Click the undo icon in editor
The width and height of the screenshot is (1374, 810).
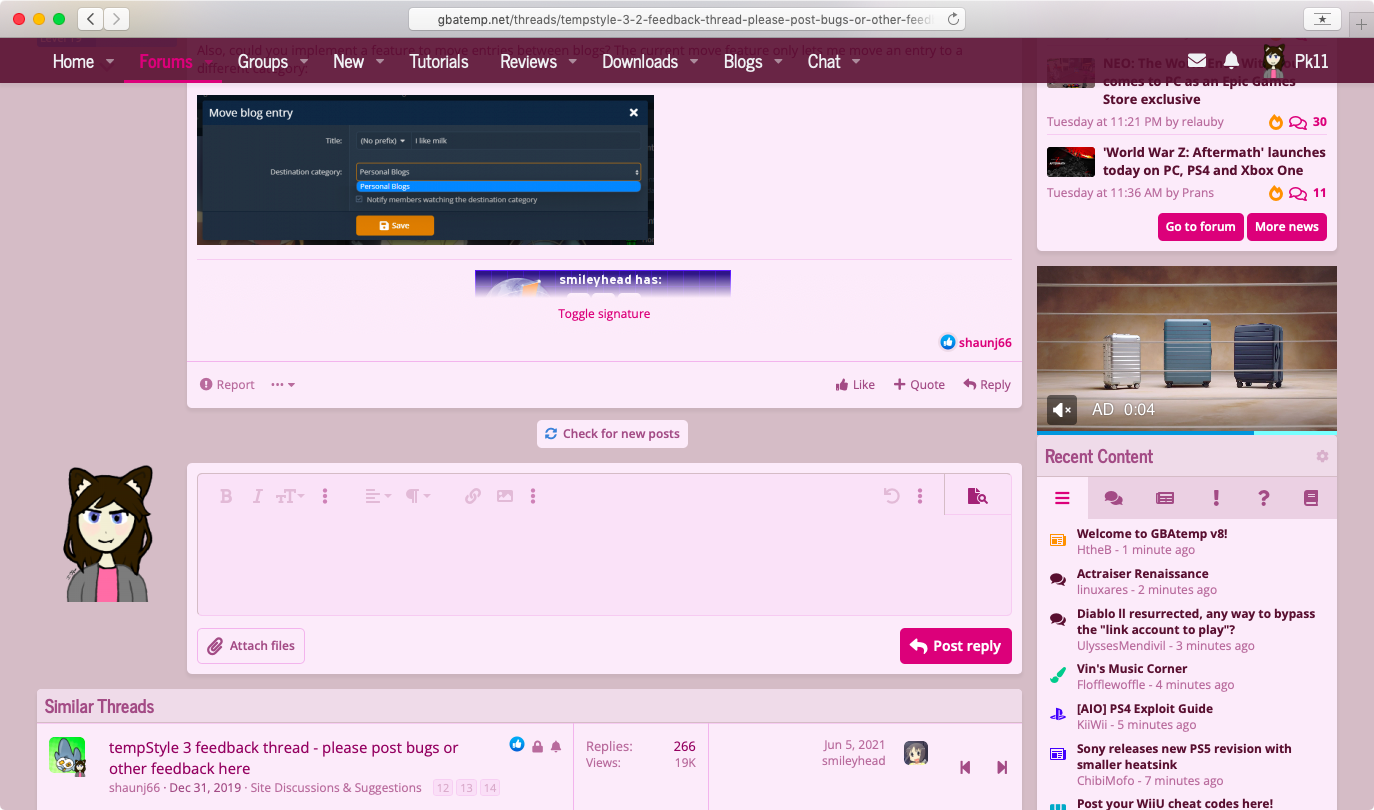pos(892,496)
